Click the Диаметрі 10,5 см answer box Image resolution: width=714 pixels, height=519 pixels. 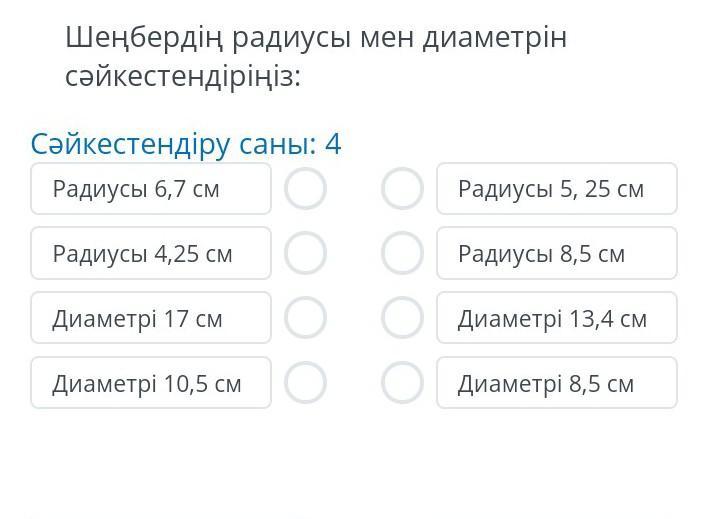tap(151, 382)
